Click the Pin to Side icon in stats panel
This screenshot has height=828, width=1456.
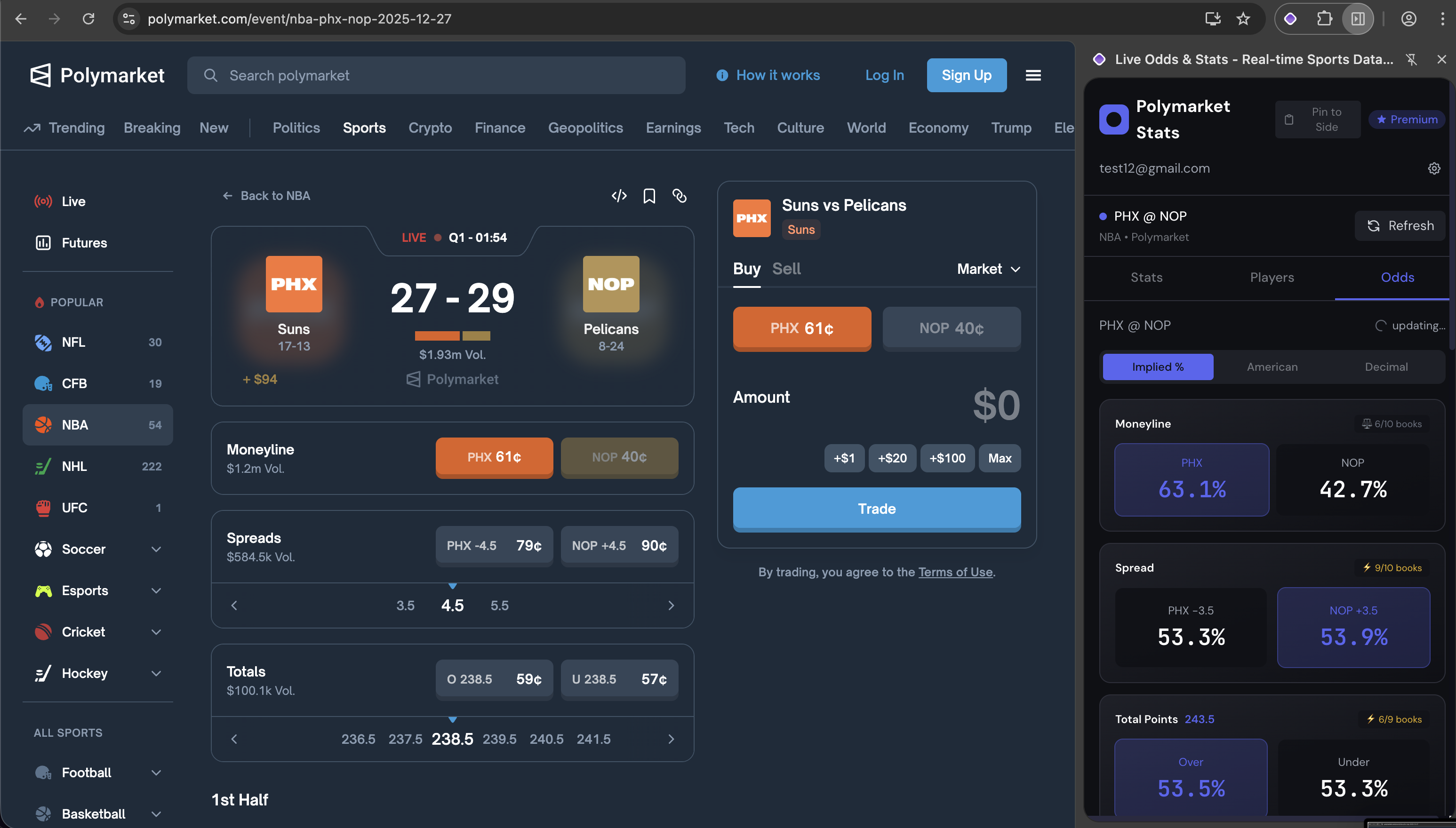pos(1289,119)
